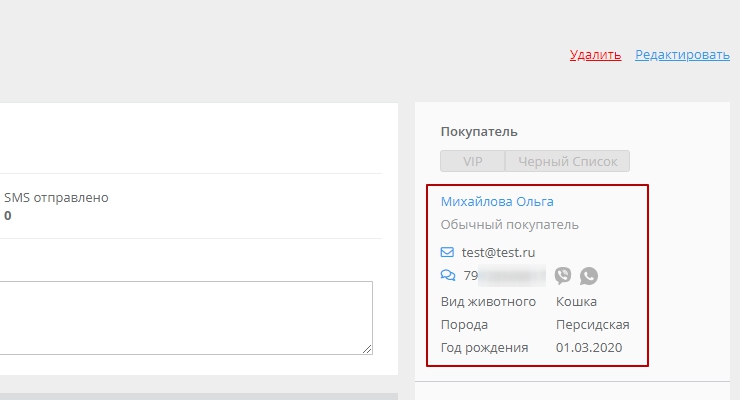Open customer profile Михайлова Ольга
The height and width of the screenshot is (400, 740).
pyautogui.click(x=497, y=201)
